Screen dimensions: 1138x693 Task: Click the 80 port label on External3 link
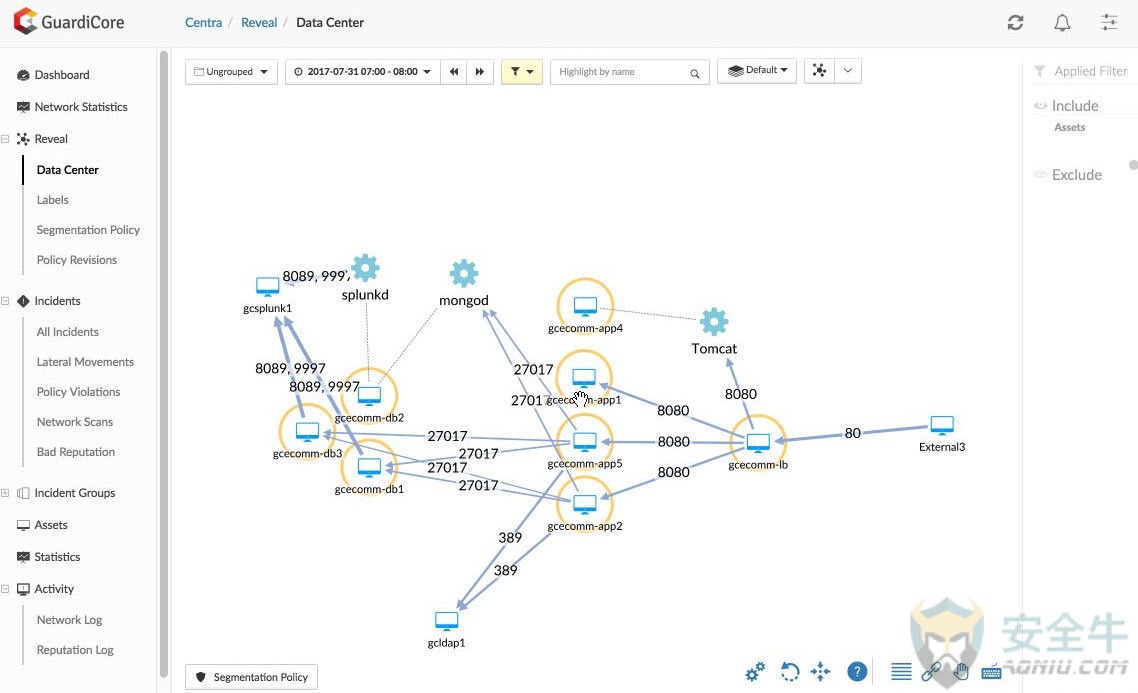click(853, 433)
